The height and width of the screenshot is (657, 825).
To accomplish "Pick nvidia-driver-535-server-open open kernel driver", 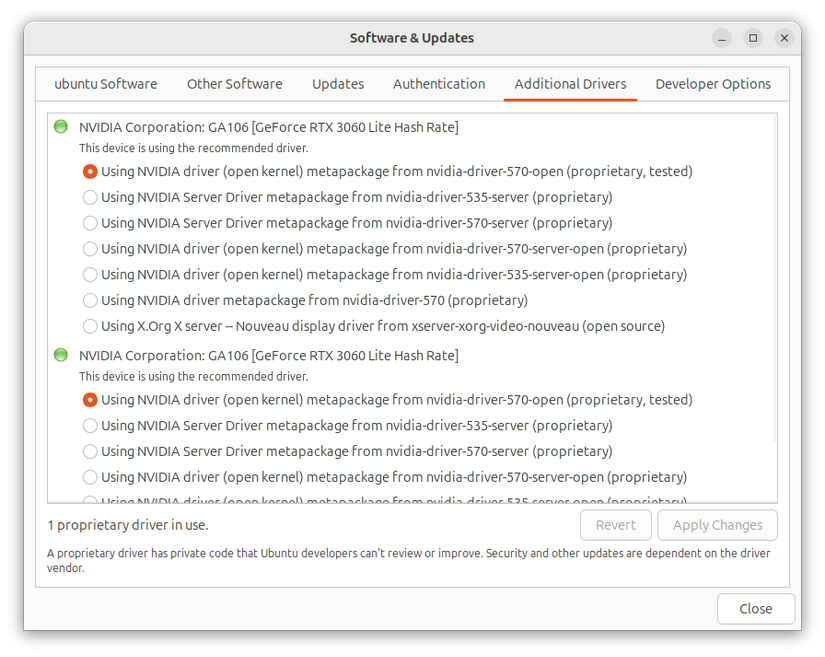I will click(x=89, y=274).
